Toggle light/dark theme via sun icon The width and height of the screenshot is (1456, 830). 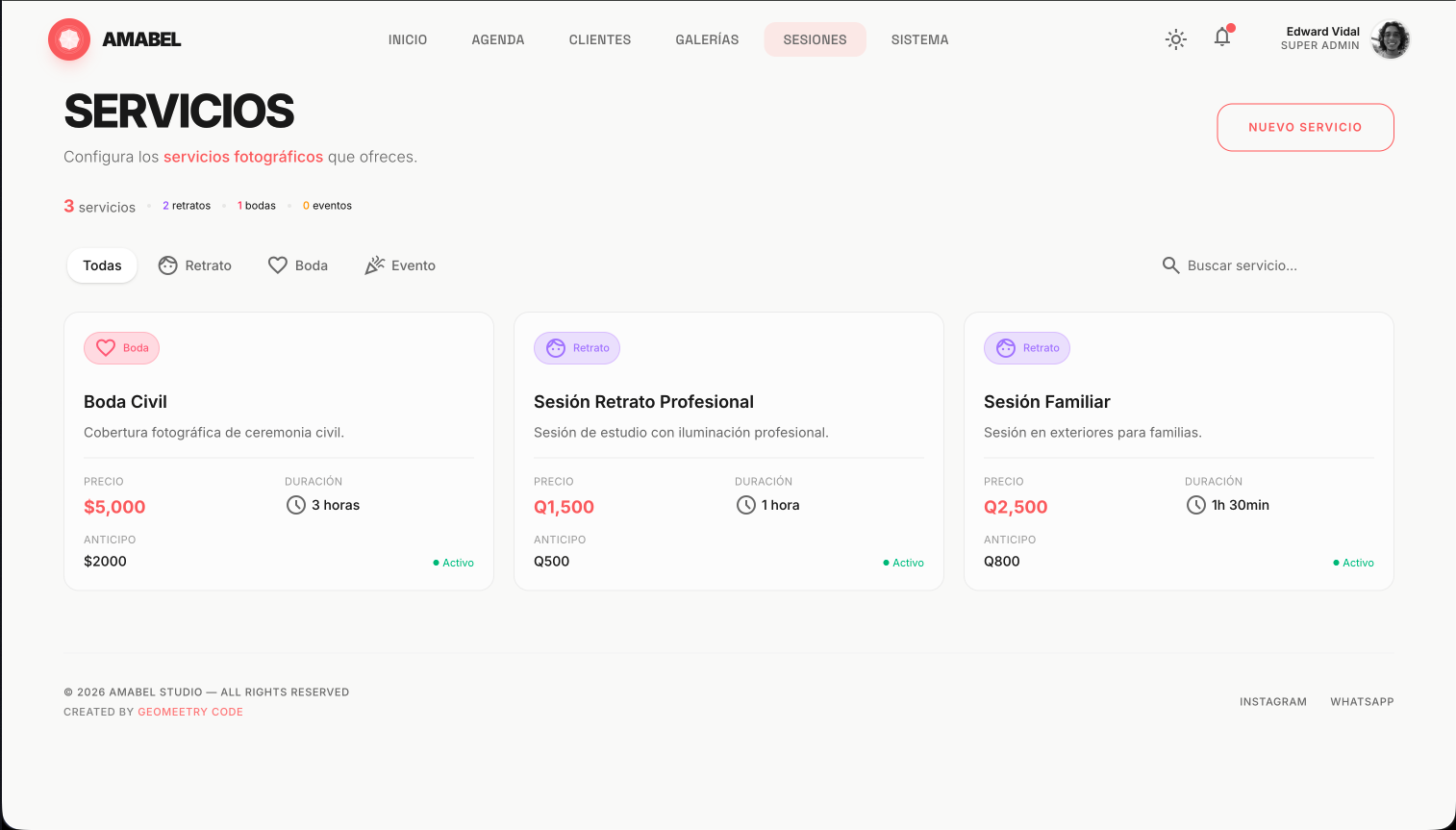1175,39
